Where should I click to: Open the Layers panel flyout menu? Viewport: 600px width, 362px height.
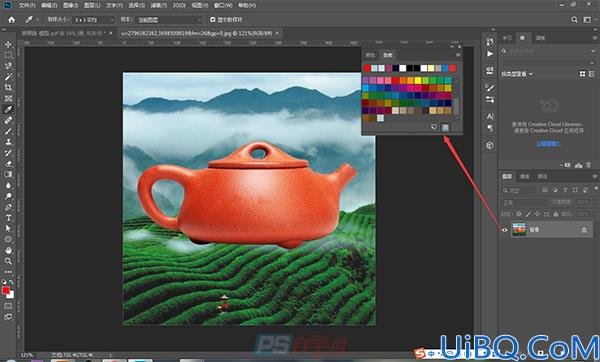point(595,176)
